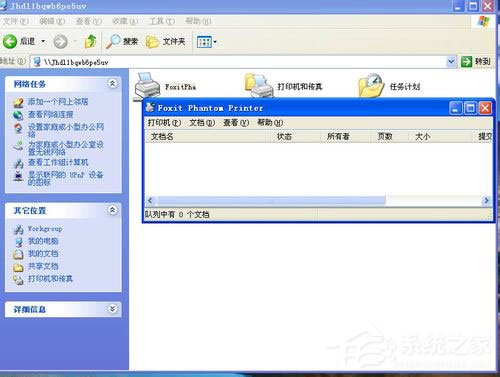This screenshot has height=377, width=500.
Task: Click the 共享文档 folder icon
Action: (x=18, y=267)
